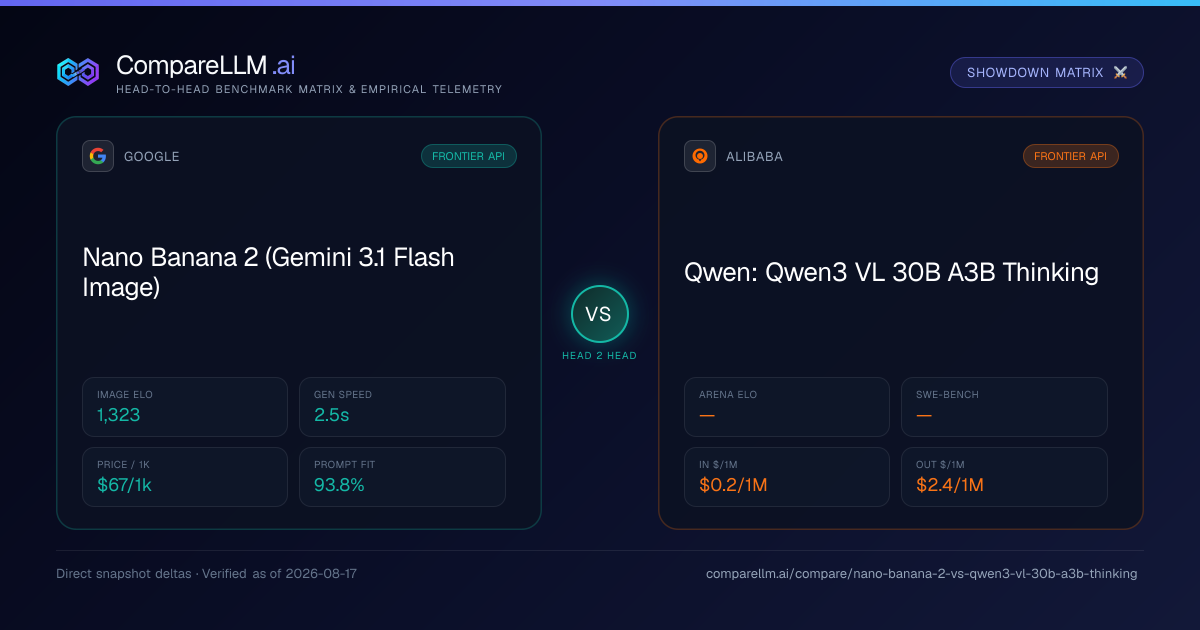Screen dimensions: 1200x630
Task: Click the VS circle badge
Action: (600, 314)
